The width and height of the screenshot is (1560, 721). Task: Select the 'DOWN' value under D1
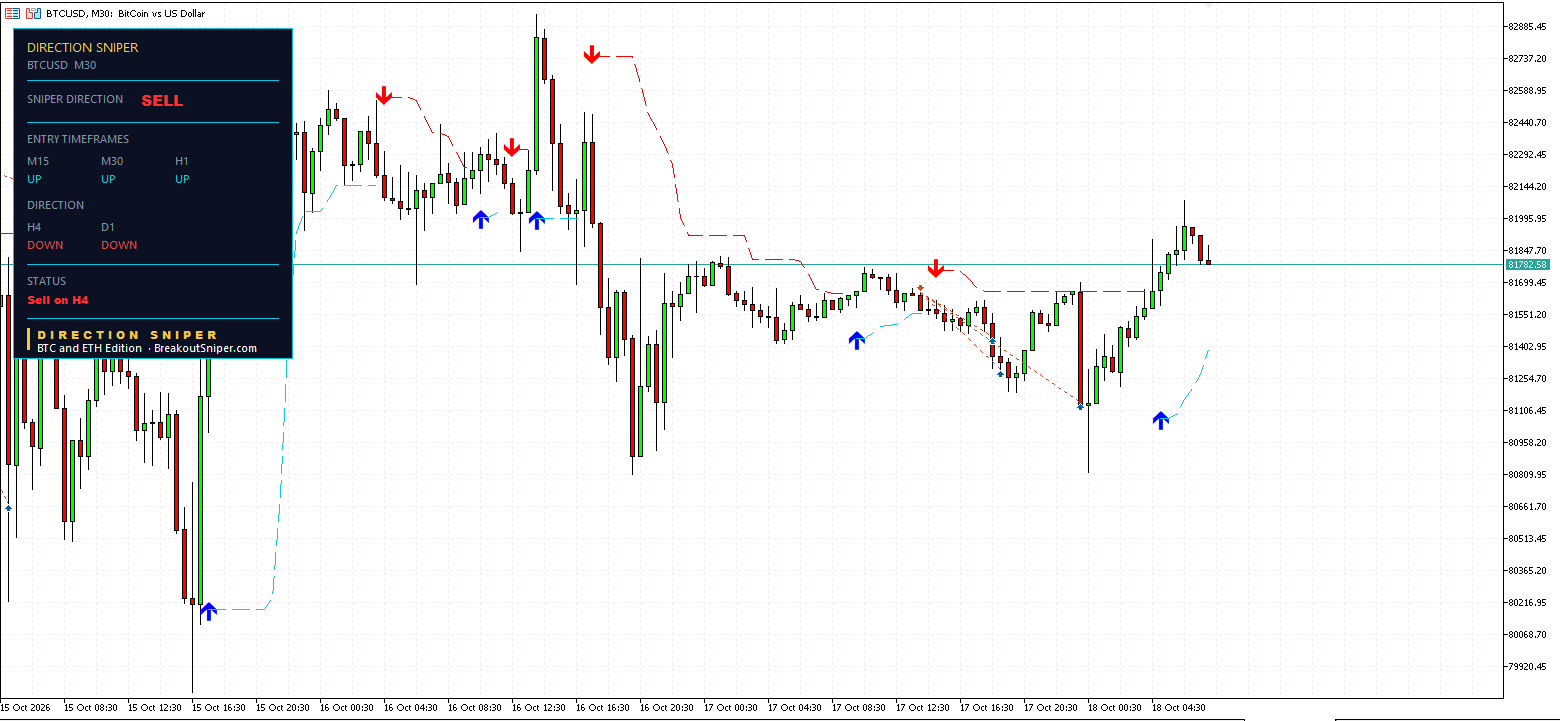119,245
